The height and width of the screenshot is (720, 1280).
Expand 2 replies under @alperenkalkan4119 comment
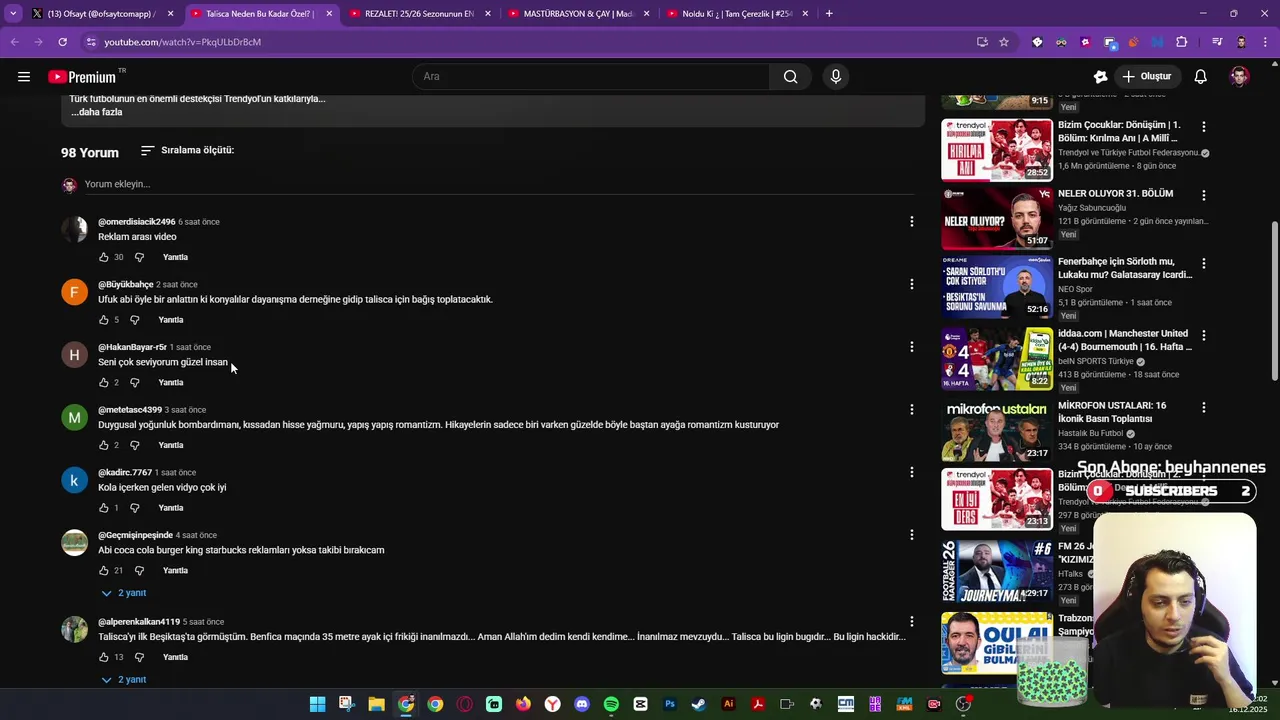pos(124,679)
